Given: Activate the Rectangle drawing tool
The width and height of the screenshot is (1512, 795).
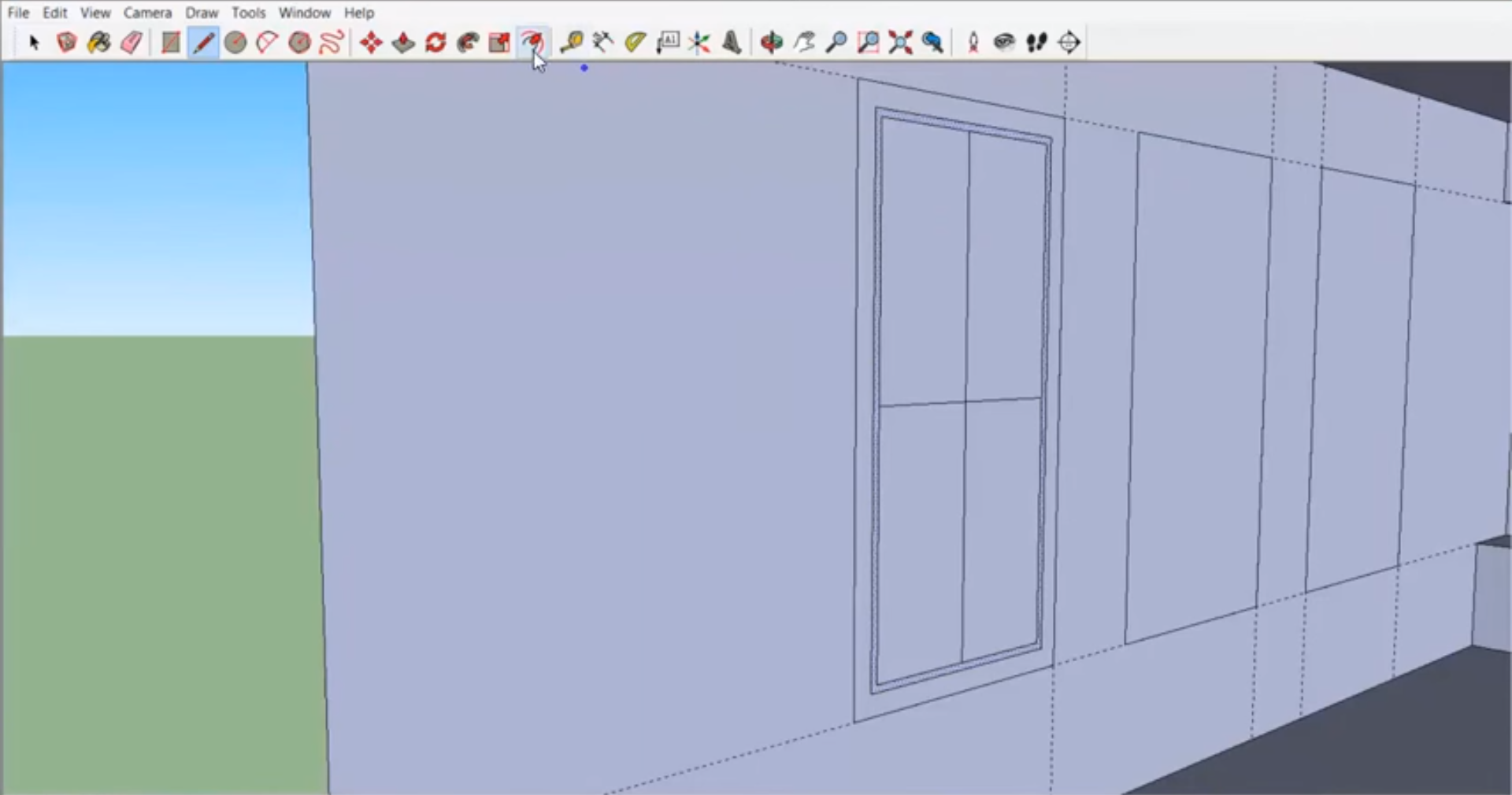Looking at the screenshot, I should point(170,43).
